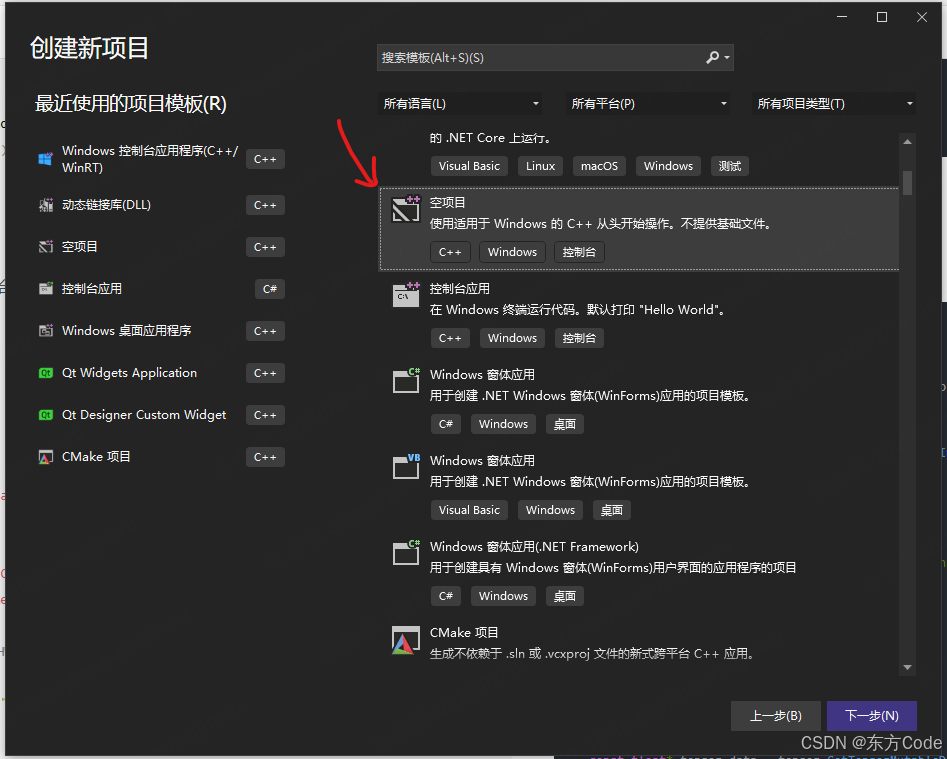The width and height of the screenshot is (947, 759).
Task: Click the C# 控制台应用 icon in recent templates
Action: pos(46,289)
